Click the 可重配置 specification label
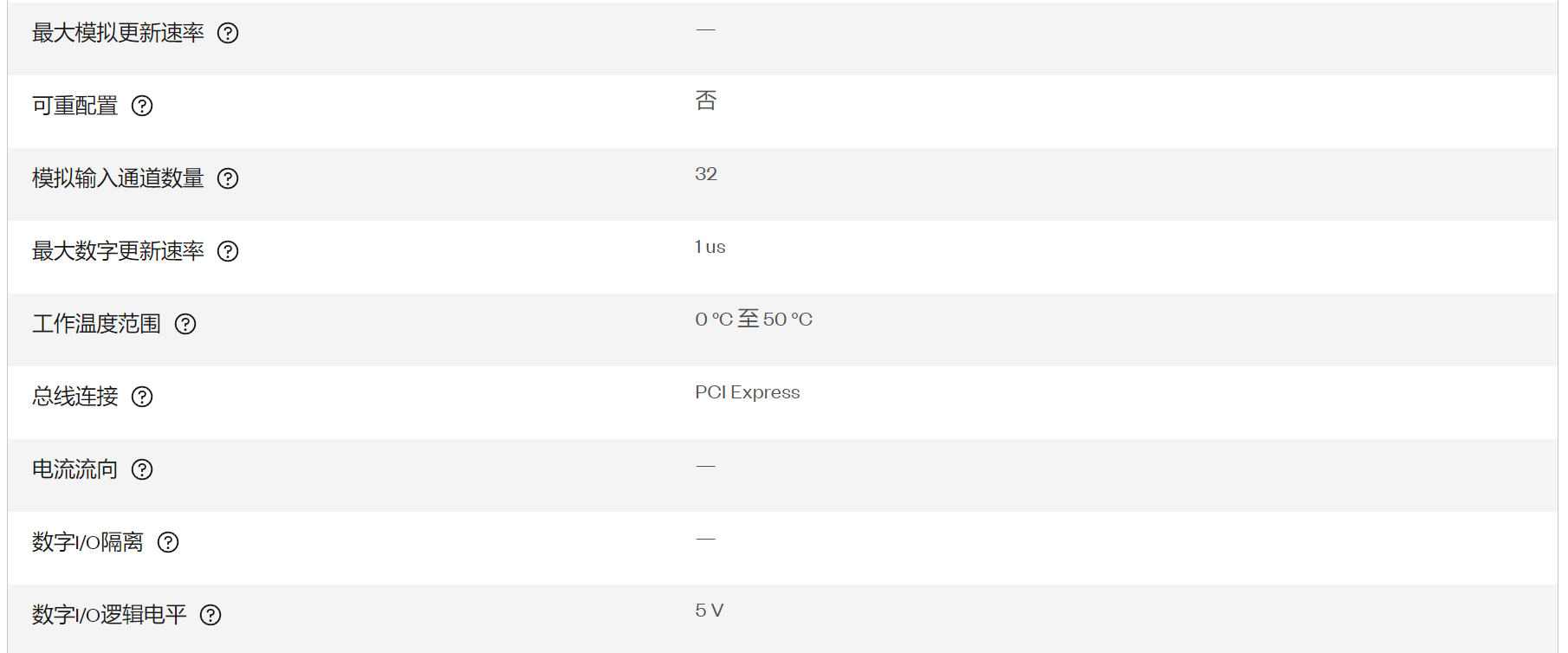The image size is (1568, 653). tap(75, 106)
